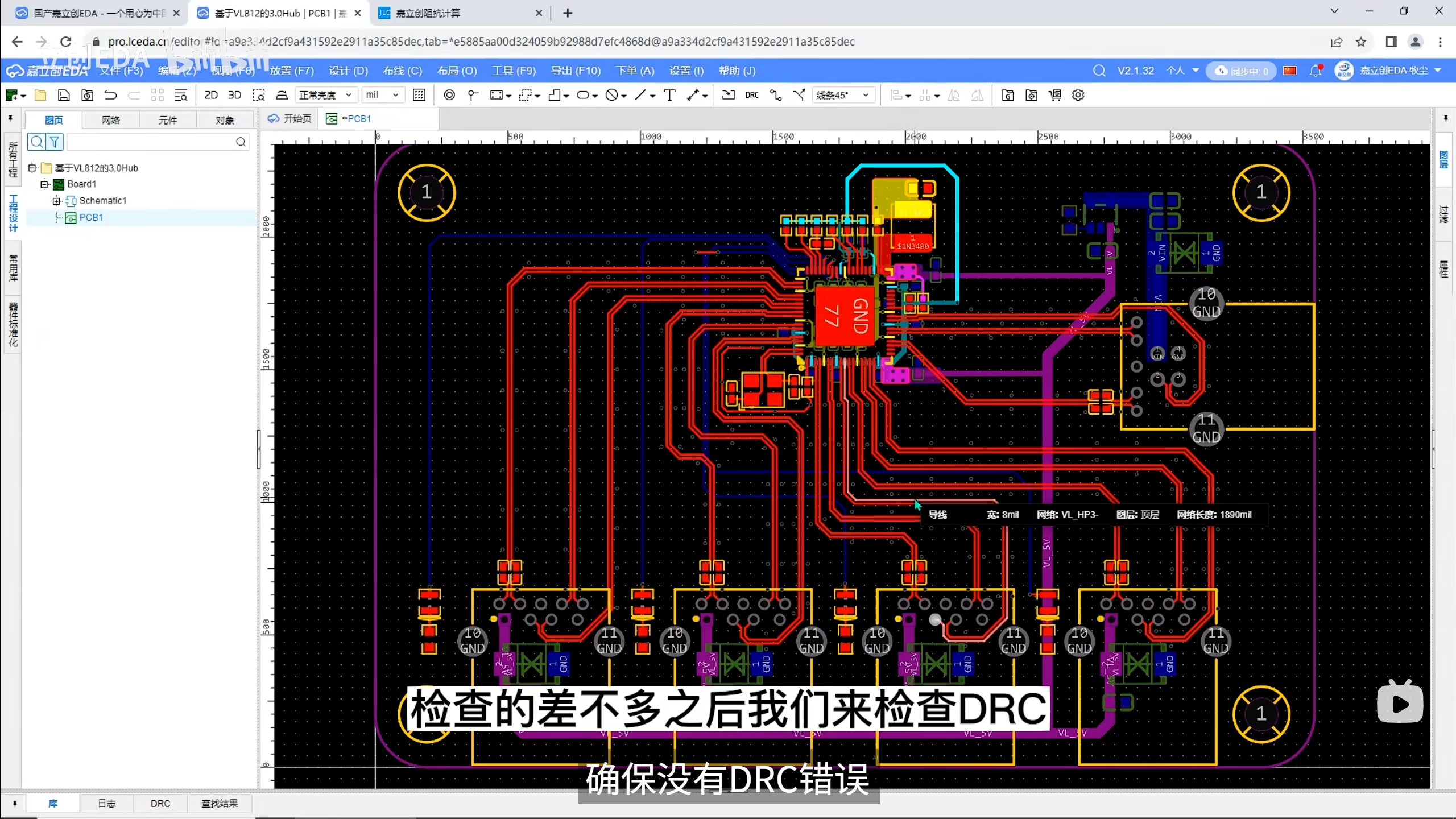Click the DRC check toolbar icon

click(x=751, y=95)
